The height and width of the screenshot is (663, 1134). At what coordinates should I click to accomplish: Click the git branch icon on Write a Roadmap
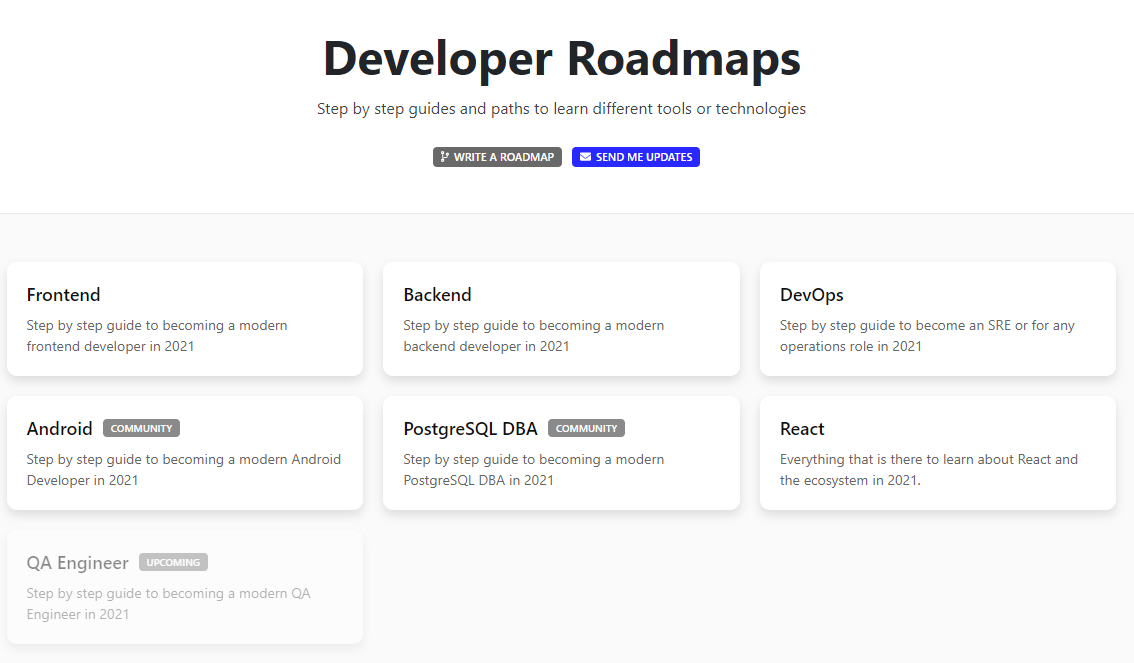click(445, 157)
